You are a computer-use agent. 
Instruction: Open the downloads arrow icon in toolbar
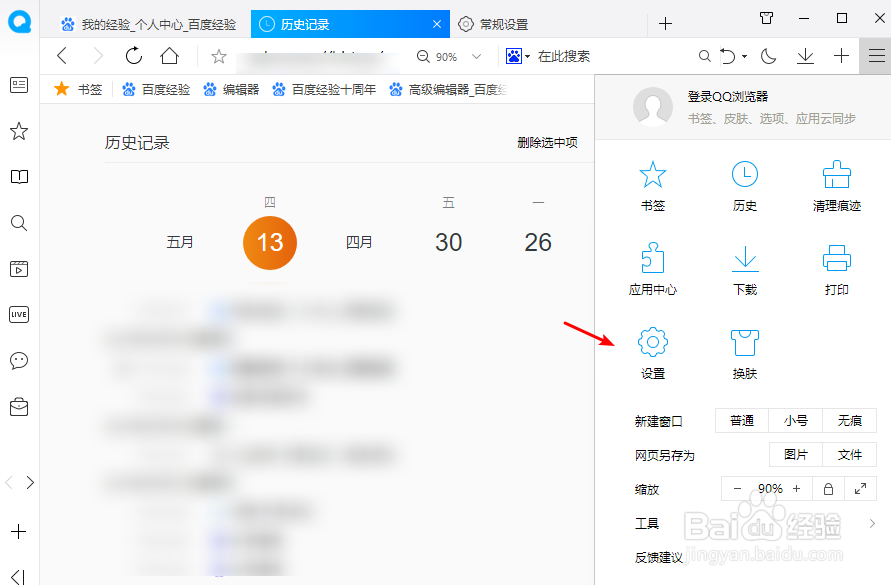[805, 57]
